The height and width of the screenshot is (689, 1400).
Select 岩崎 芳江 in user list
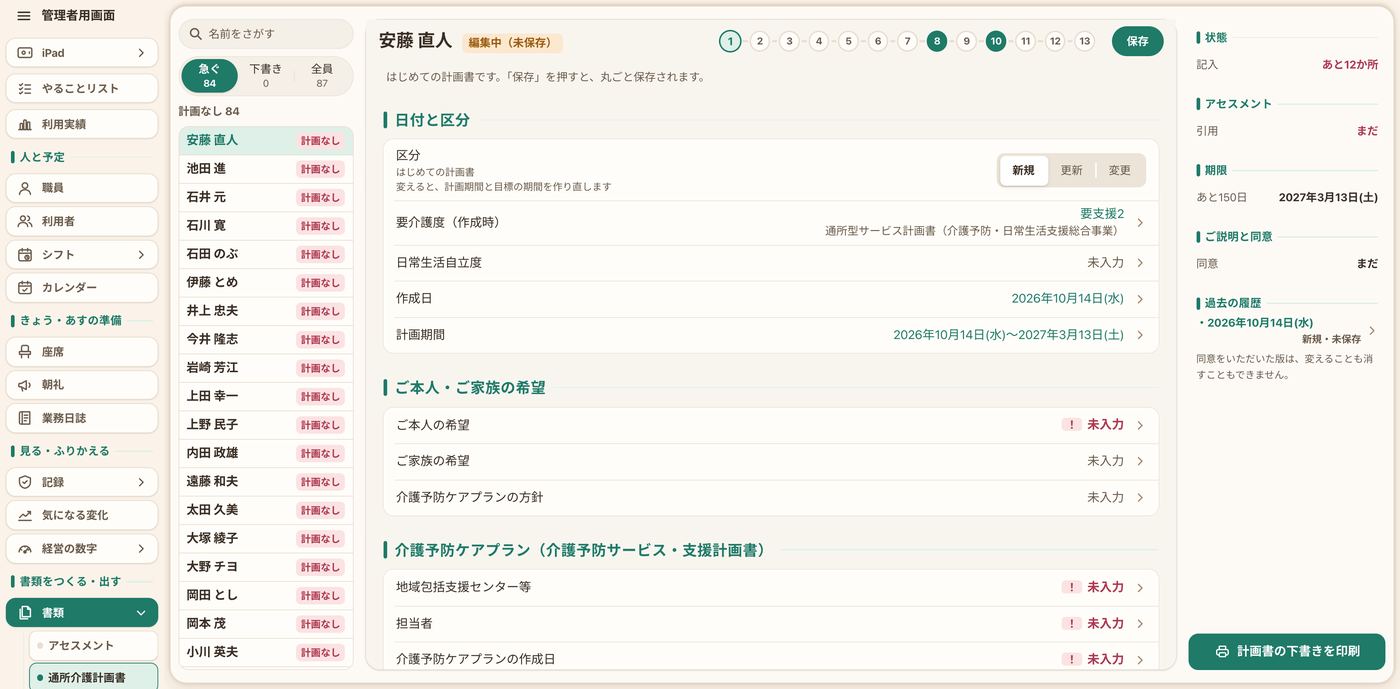(266, 368)
